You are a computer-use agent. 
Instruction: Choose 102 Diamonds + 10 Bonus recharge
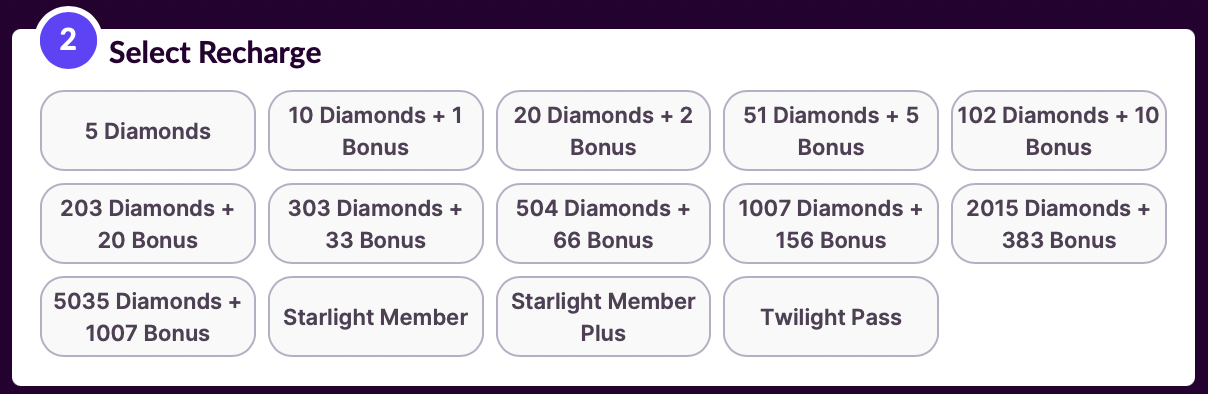coord(1059,131)
